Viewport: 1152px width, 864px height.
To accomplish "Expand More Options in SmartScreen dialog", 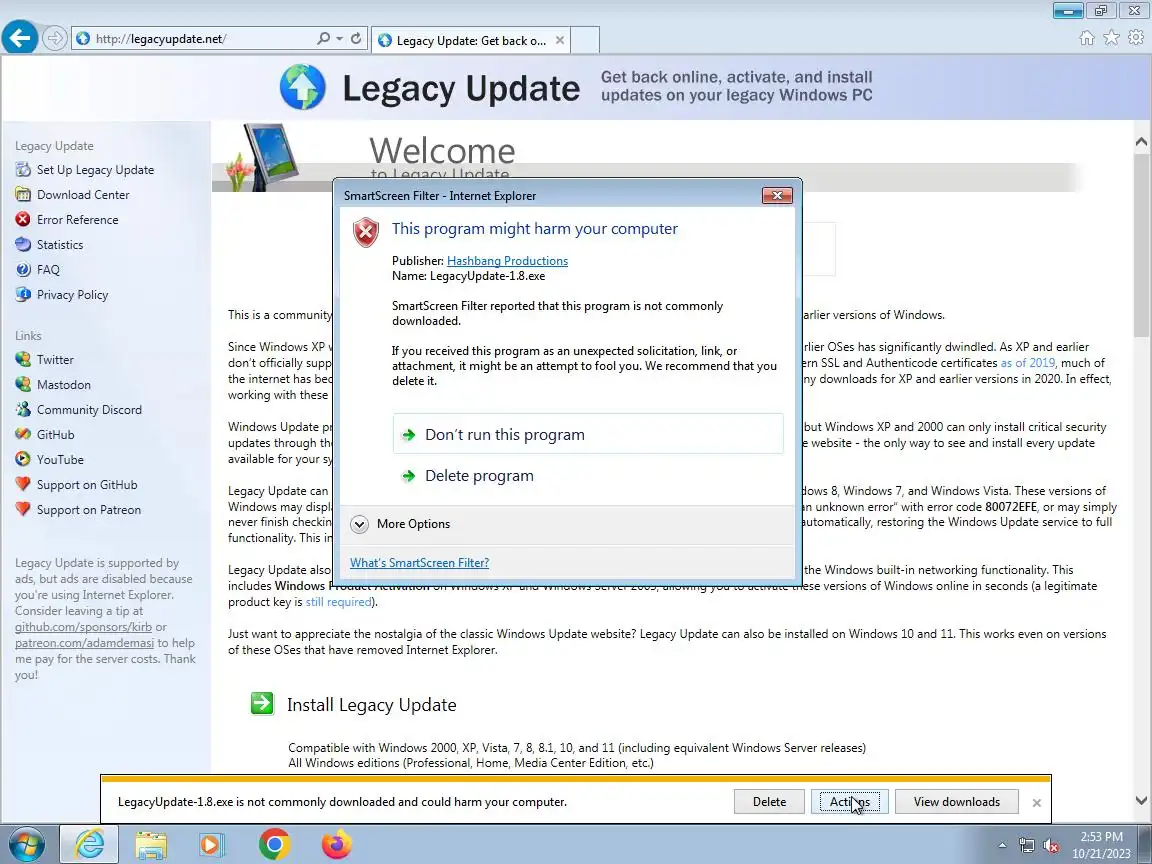I will (400, 524).
